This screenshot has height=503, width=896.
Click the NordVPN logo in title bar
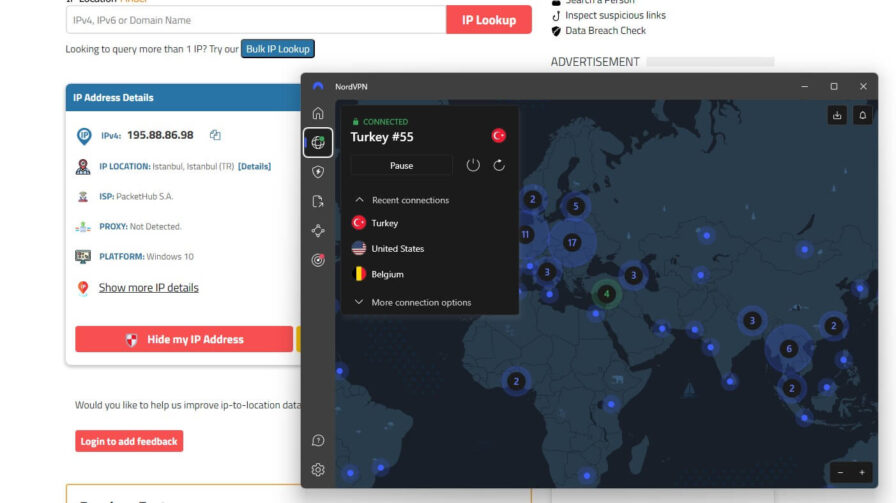coord(318,86)
